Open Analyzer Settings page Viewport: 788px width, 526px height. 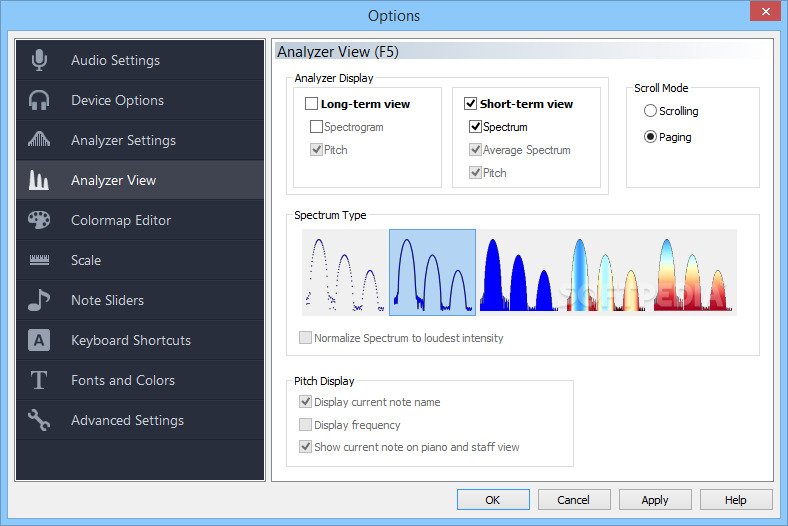pos(140,140)
